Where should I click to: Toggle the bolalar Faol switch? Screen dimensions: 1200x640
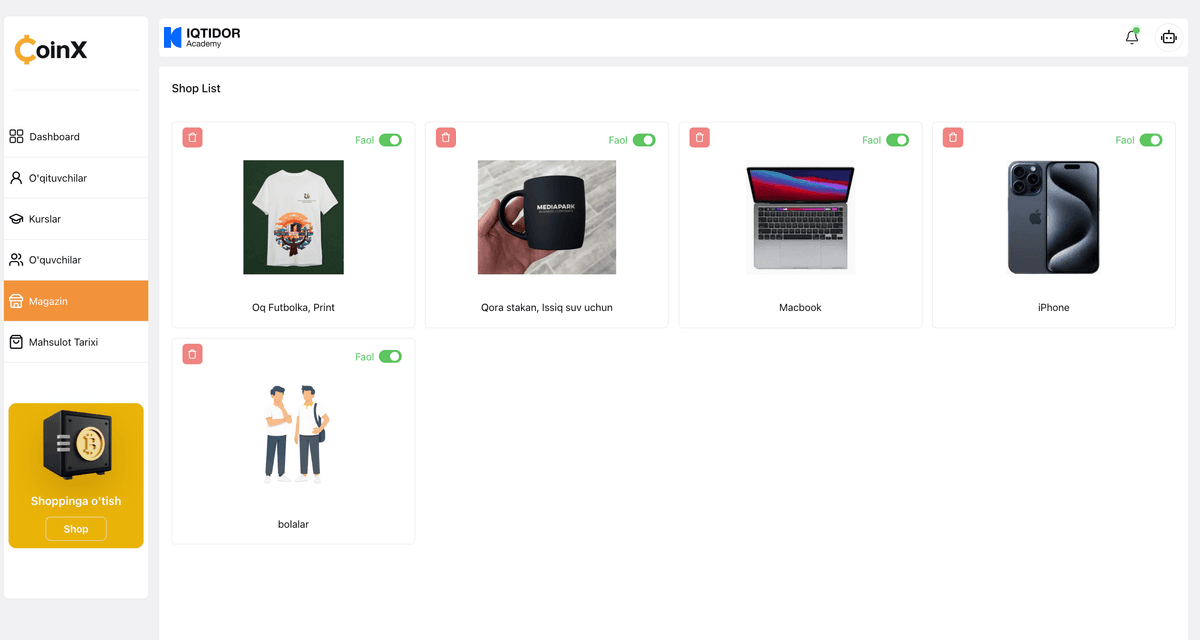390,357
